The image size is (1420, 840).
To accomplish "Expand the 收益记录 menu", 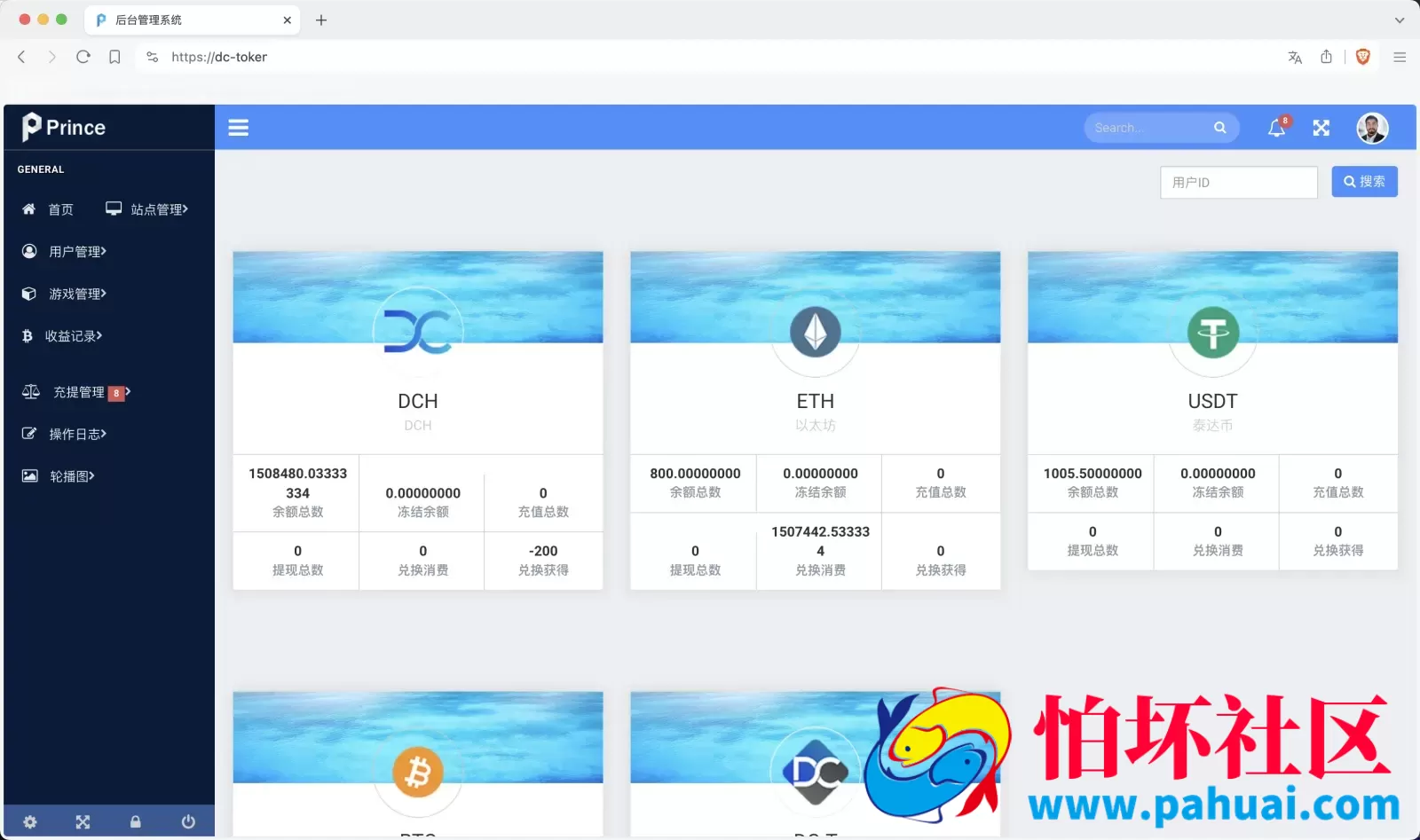I will click(x=62, y=336).
